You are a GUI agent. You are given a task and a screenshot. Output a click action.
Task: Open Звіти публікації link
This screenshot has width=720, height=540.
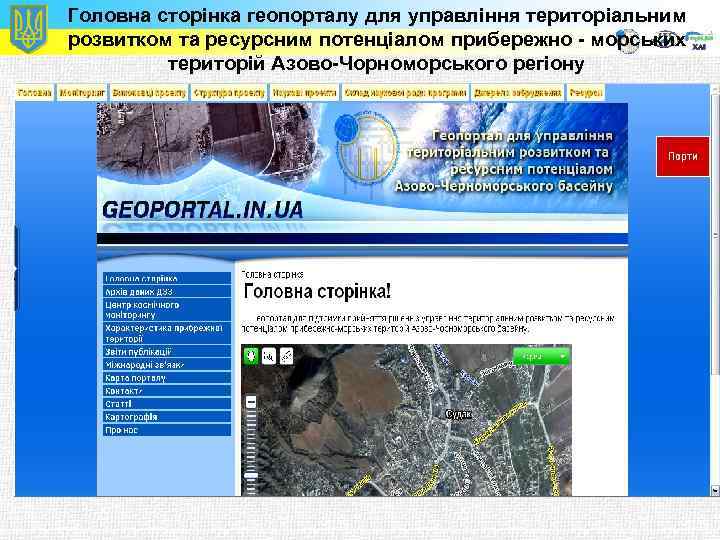point(167,352)
